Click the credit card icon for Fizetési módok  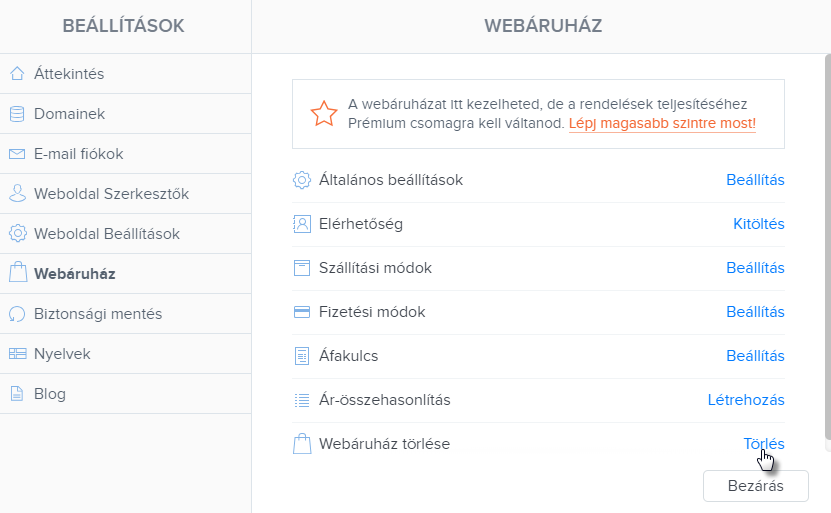pos(302,312)
